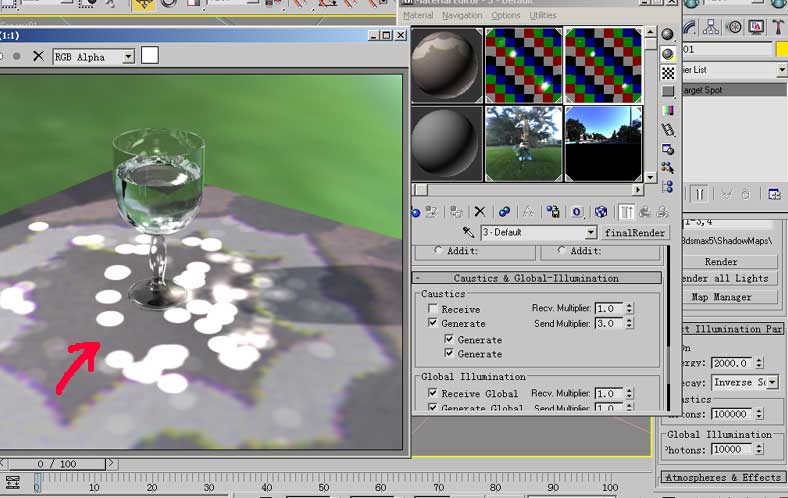This screenshot has height=498, width=788.
Task: Uncheck second indented Generate checkbox
Action: (x=449, y=353)
